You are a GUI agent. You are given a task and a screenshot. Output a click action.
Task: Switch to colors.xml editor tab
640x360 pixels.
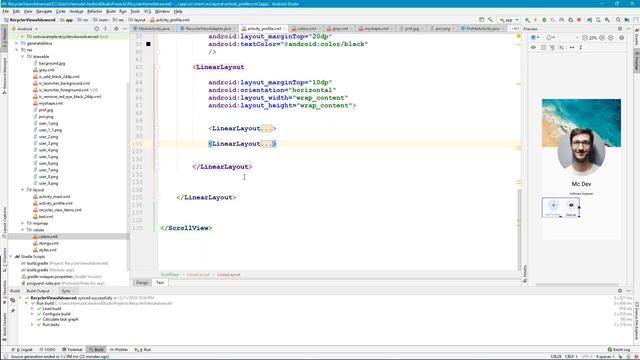(307, 29)
